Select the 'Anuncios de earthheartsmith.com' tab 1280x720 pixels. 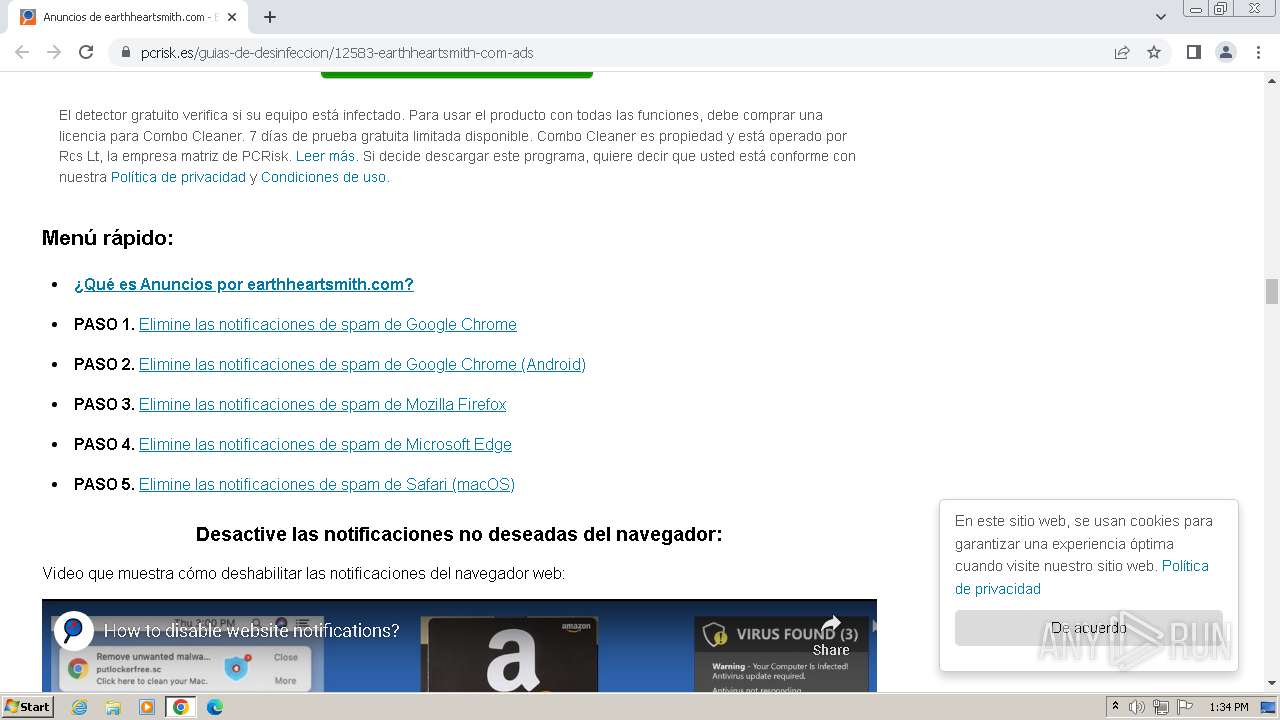pyautogui.click(x=129, y=17)
